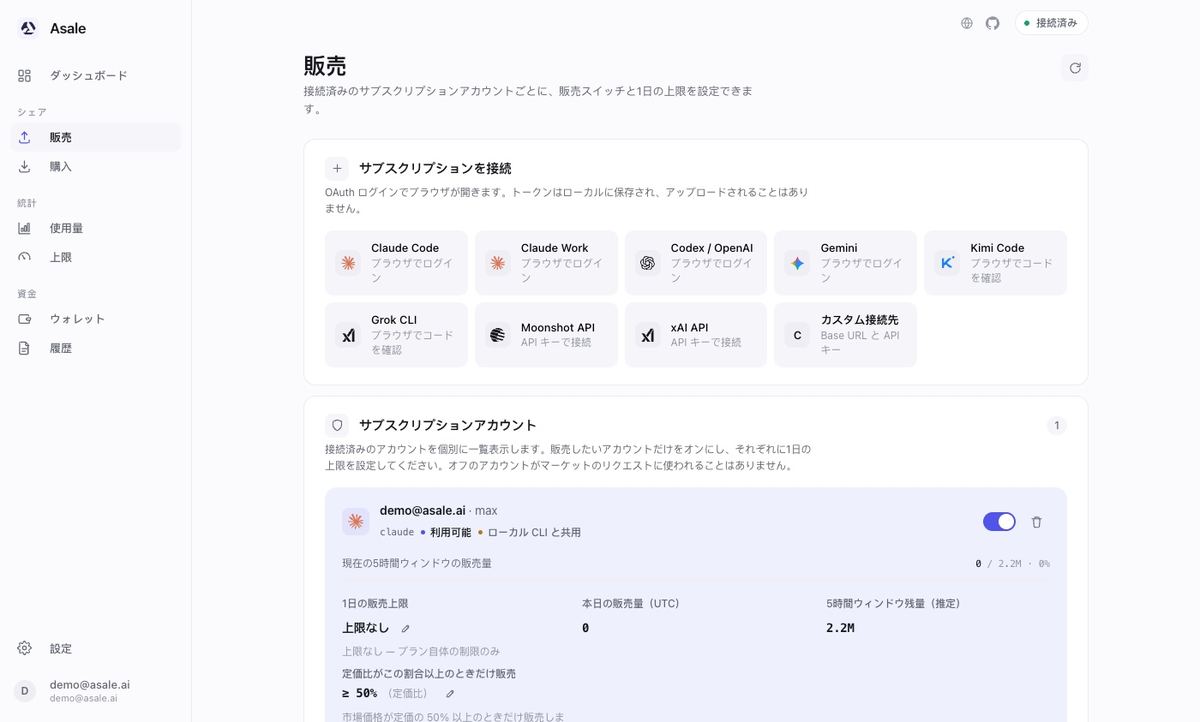This screenshot has width=1200, height=722.
Task: Edit the 1日の販売上限 value
Action: (405, 629)
